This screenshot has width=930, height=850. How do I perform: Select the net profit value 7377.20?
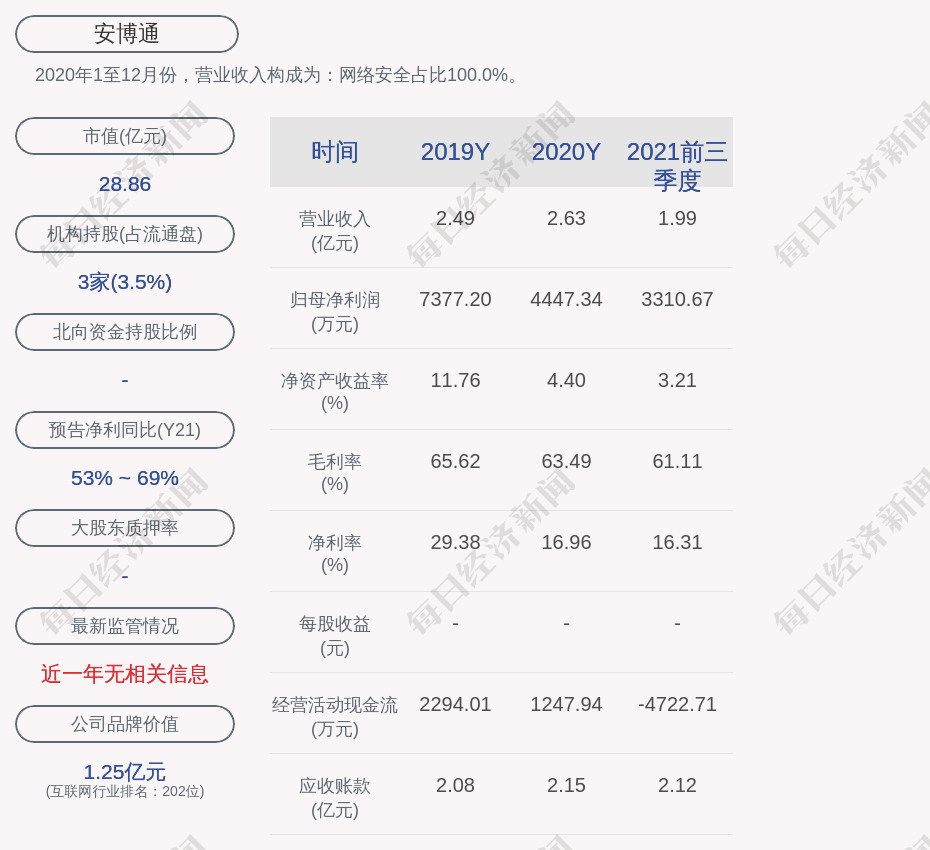coord(455,299)
